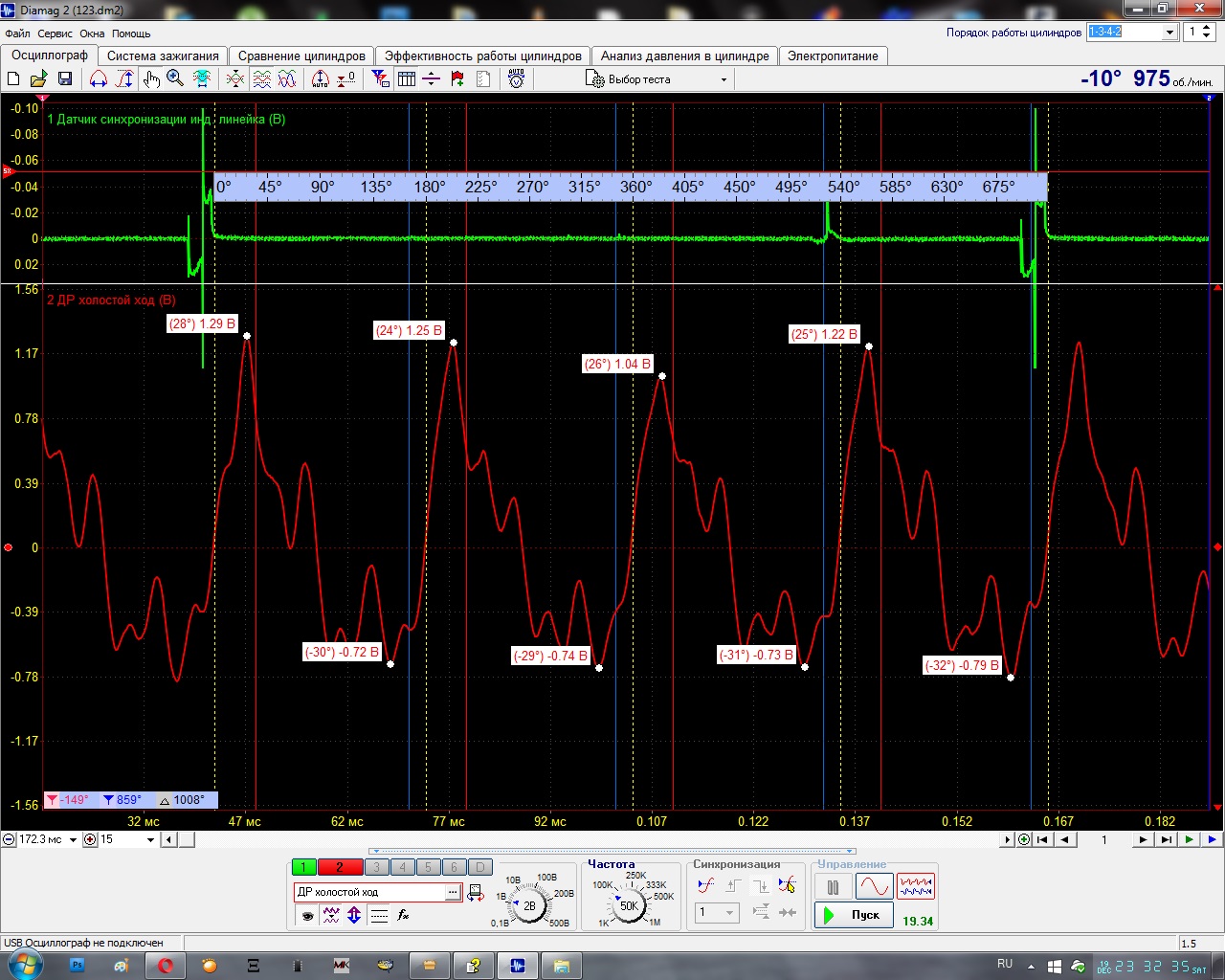The image size is (1225, 980).
Task: Switch to Эффективность работы цилиндров tab
Action: (483, 56)
